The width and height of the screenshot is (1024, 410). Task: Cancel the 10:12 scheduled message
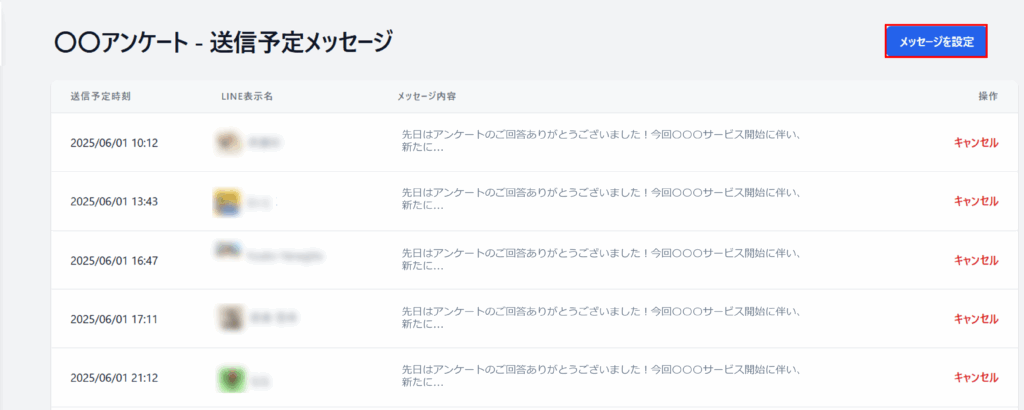(x=976, y=143)
